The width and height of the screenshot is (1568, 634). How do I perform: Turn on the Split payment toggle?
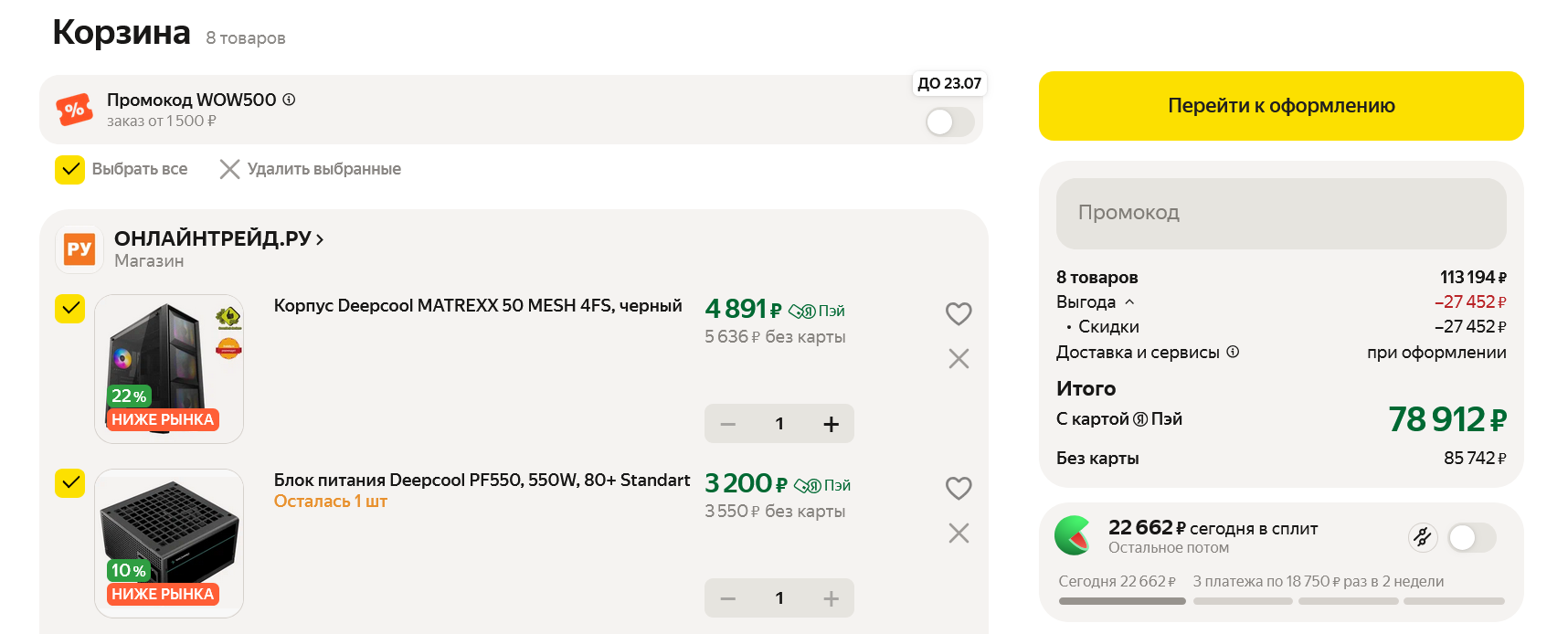click(x=1472, y=537)
